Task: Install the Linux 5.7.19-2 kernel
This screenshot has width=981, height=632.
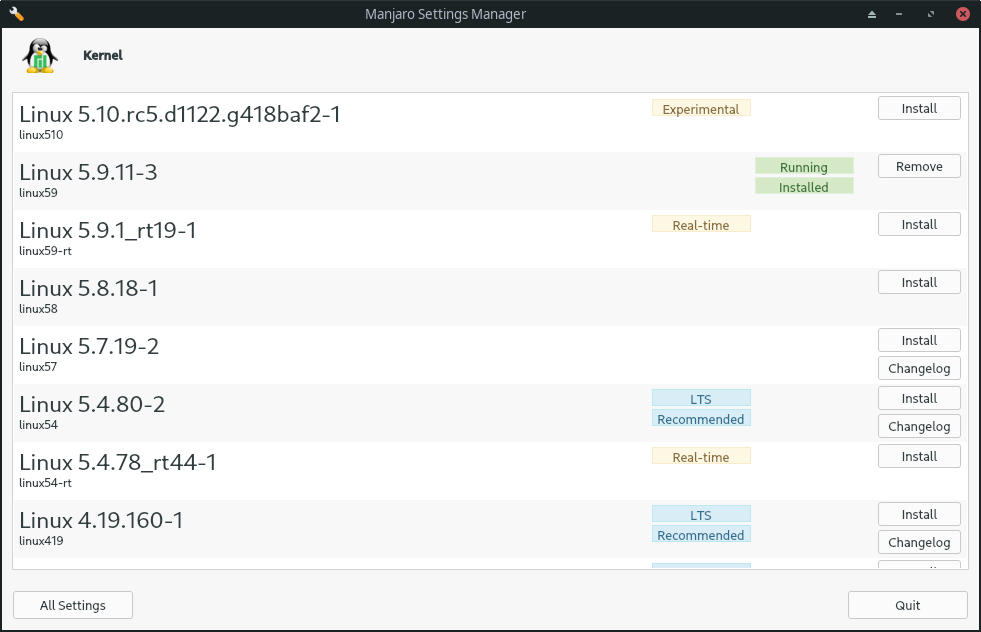Action: pyautogui.click(x=919, y=340)
